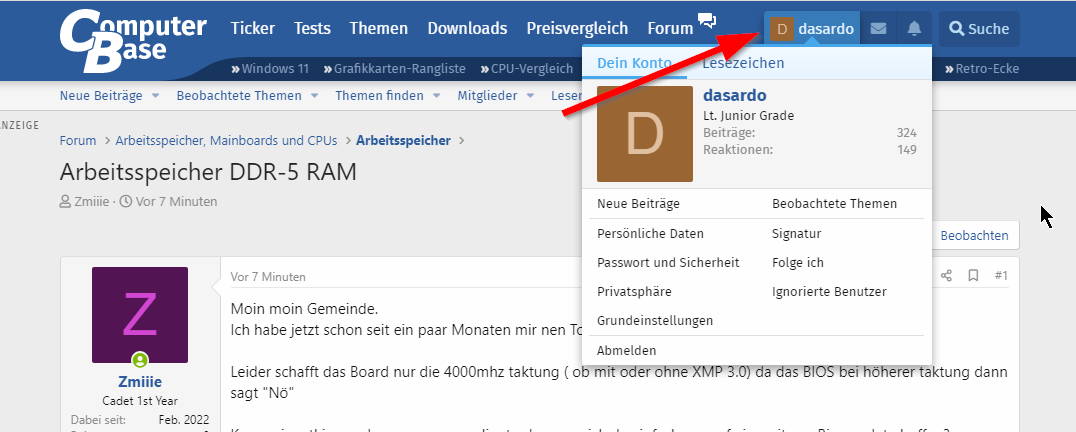The width and height of the screenshot is (1076, 432).
Task: Open the Downloads menu item
Action: [467, 29]
